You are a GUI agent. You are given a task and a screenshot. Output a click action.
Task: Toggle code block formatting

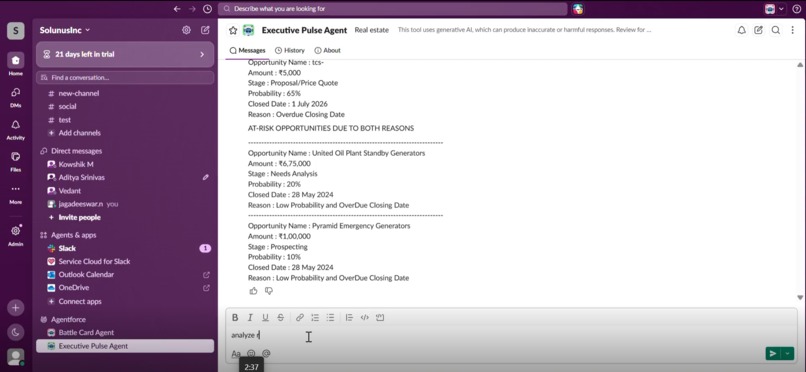pos(380,318)
